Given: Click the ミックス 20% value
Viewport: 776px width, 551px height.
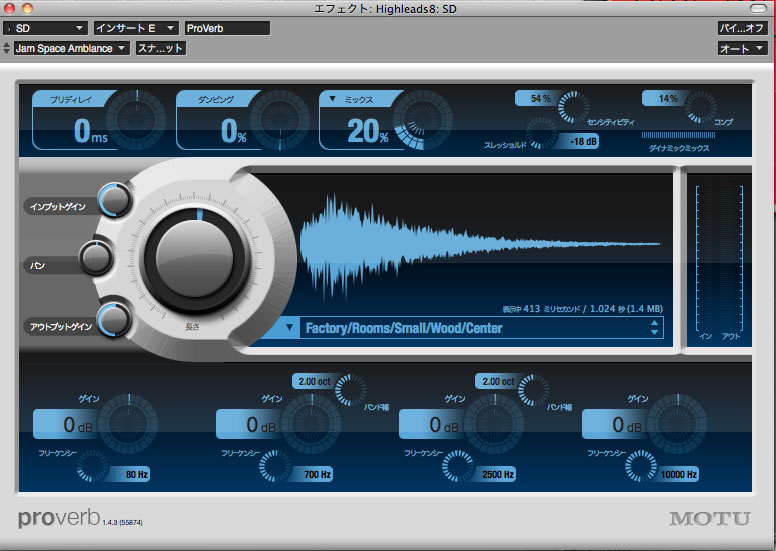Looking at the screenshot, I should 368,131.
